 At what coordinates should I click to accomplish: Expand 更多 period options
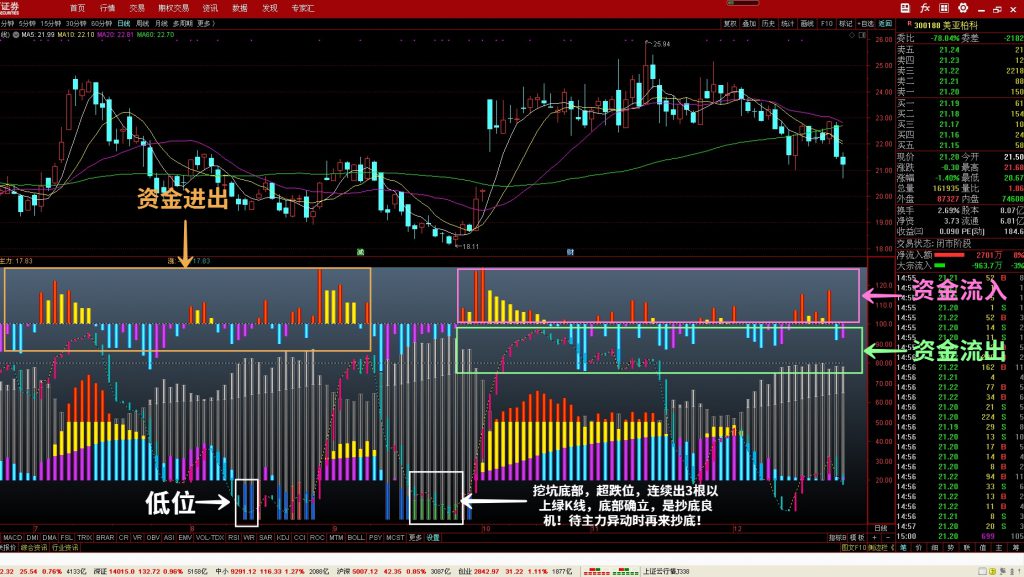206,22
